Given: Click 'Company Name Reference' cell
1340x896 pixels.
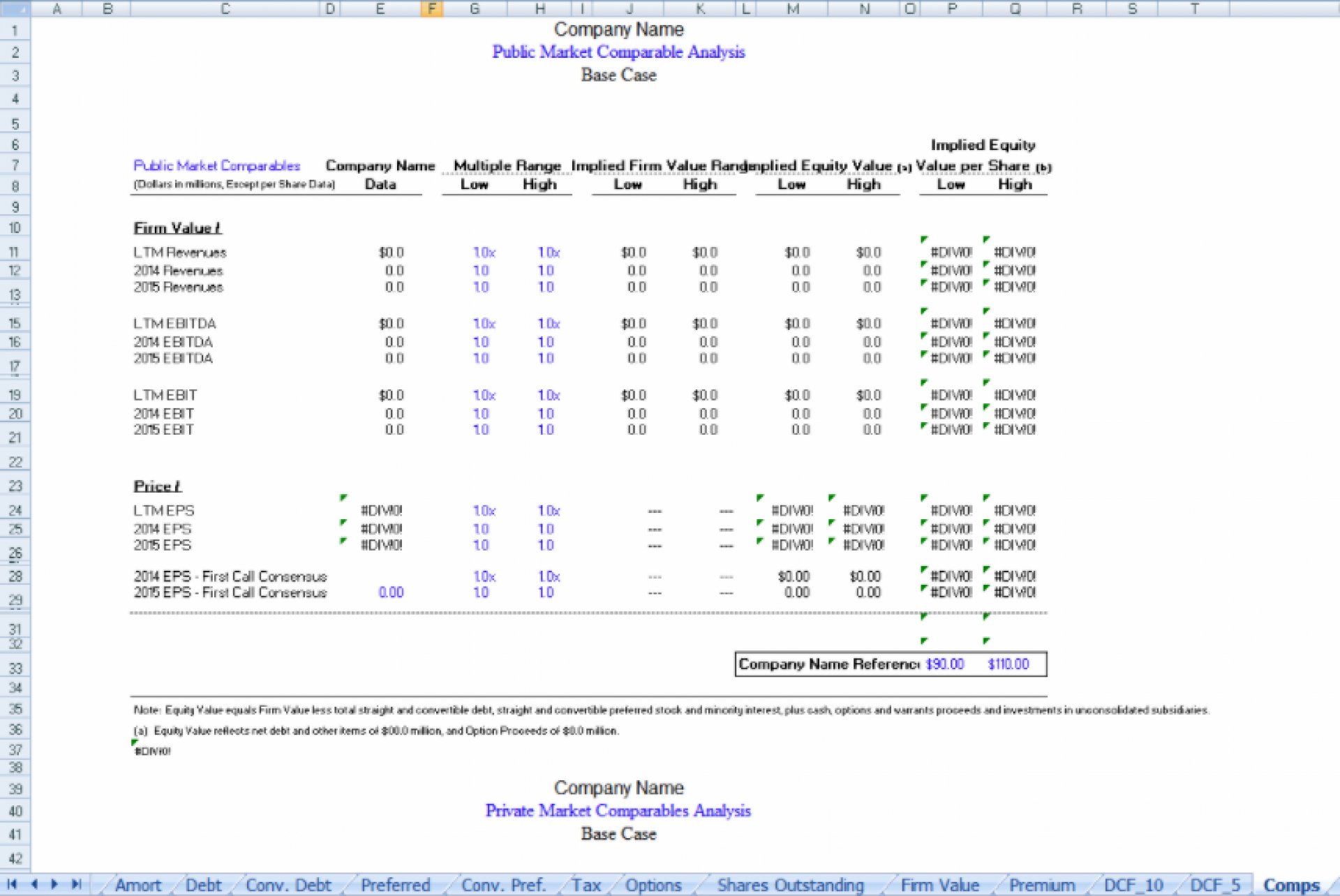Looking at the screenshot, I should [829, 664].
